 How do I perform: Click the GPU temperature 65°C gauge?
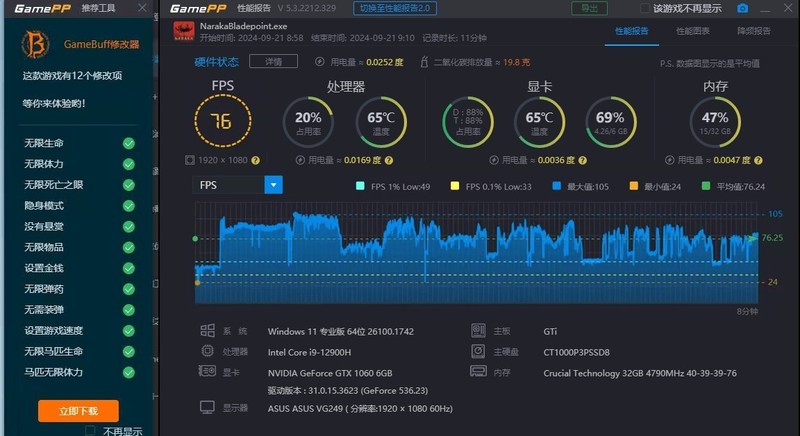point(539,122)
